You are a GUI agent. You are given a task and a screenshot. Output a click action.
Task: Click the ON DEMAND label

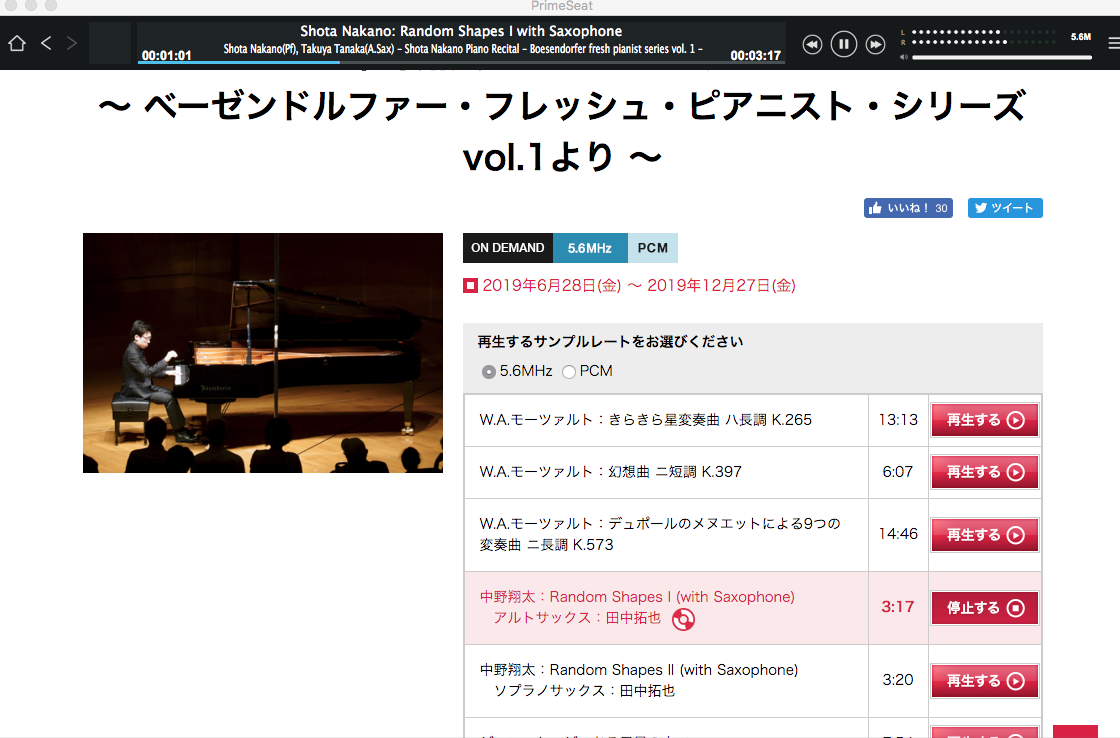508,248
